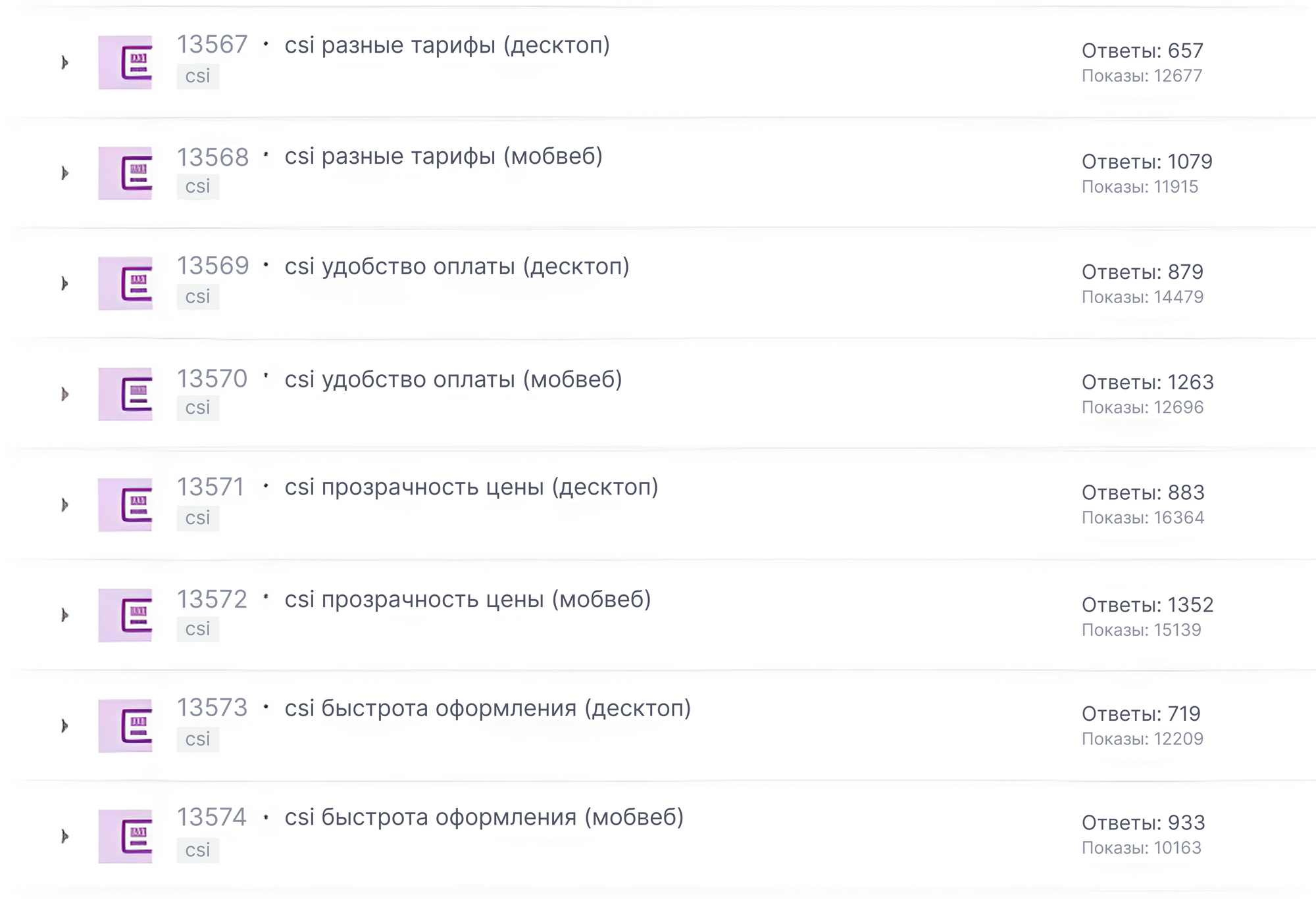Click survey icon for 13570 удобство оплаты (мобвеб)

125,394
